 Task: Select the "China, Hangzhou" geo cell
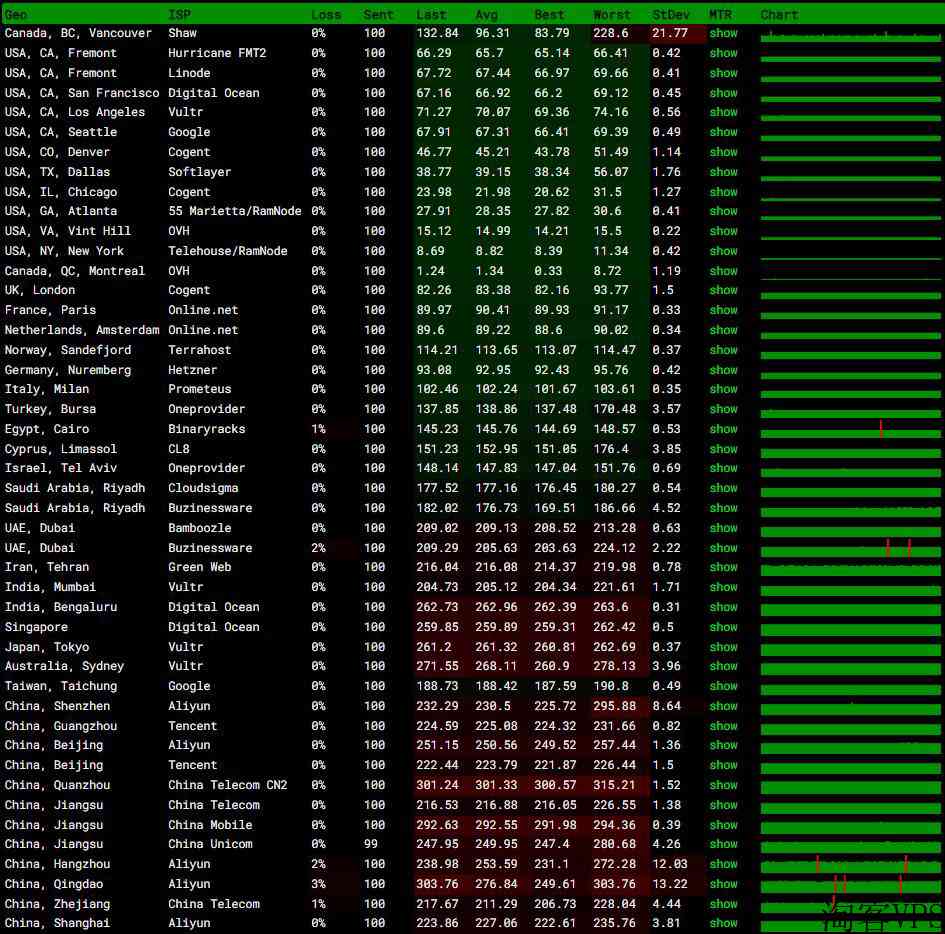click(57, 863)
